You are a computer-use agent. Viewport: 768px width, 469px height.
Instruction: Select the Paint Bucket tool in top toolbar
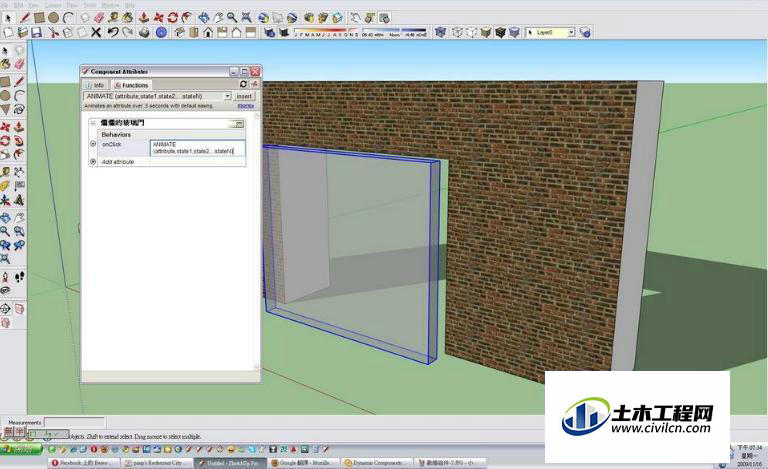(x=127, y=18)
